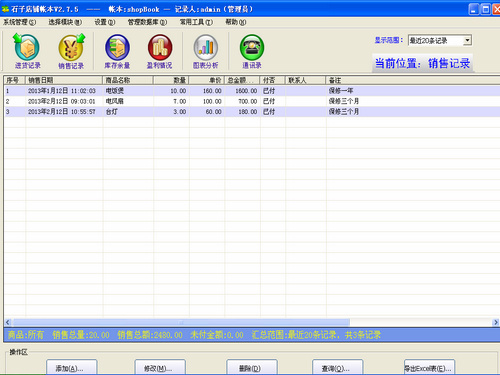Open the 库存余量 inventory icon
This screenshot has width=500, height=375.
[x=117, y=51]
